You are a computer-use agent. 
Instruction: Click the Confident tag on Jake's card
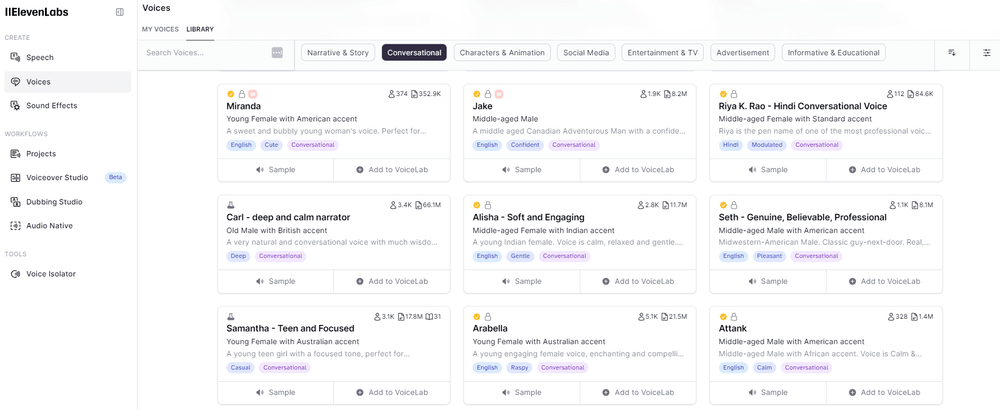click(x=526, y=145)
